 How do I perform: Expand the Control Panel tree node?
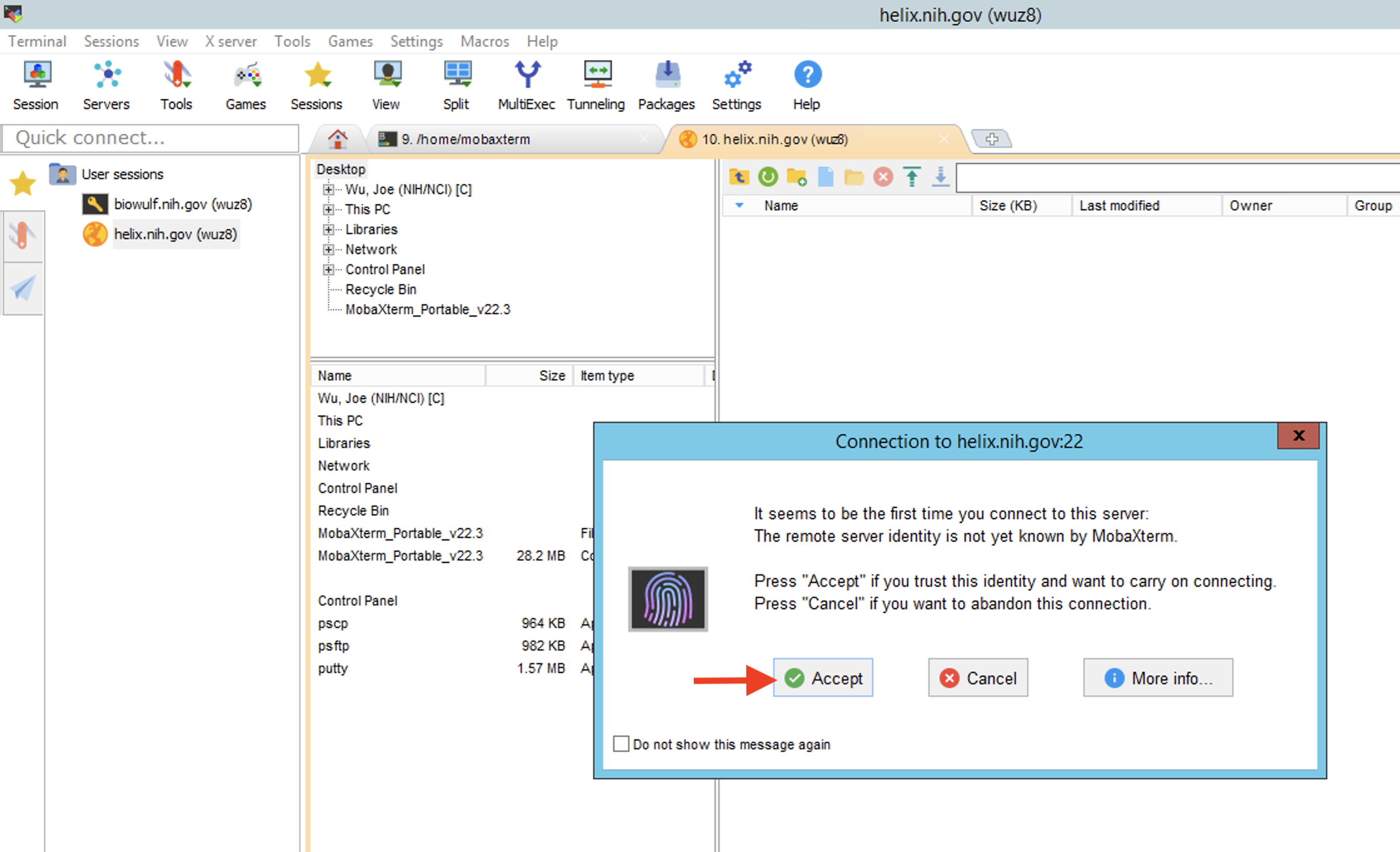click(328, 270)
